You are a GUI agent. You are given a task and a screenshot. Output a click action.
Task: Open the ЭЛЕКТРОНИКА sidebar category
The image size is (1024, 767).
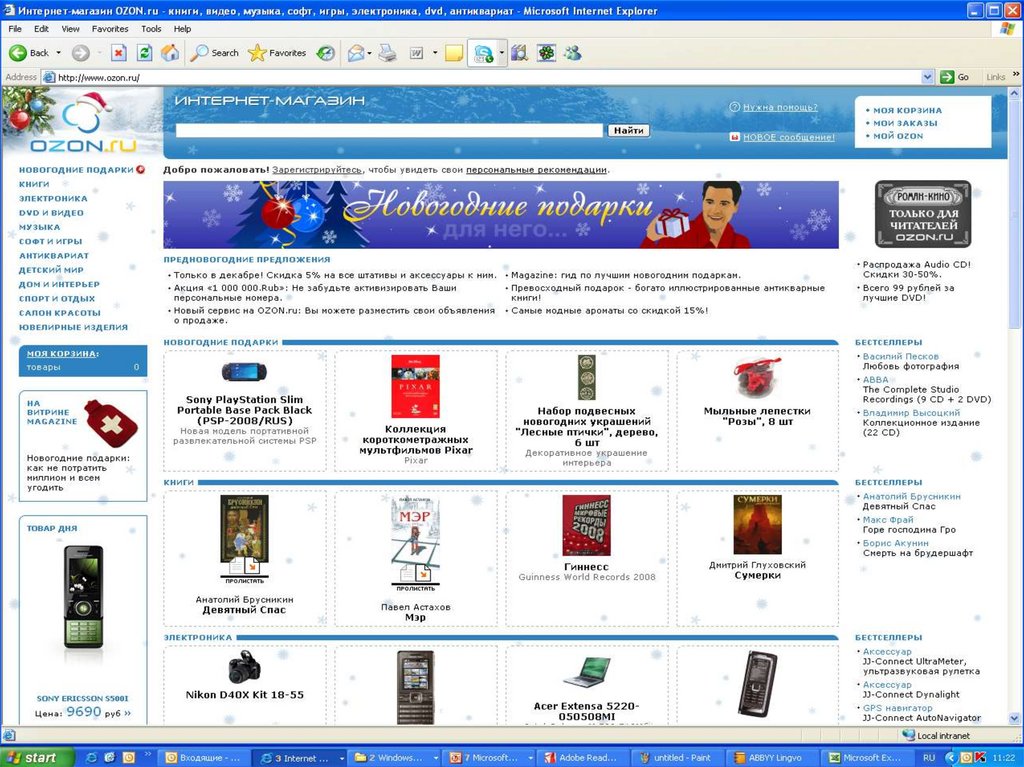[53, 199]
